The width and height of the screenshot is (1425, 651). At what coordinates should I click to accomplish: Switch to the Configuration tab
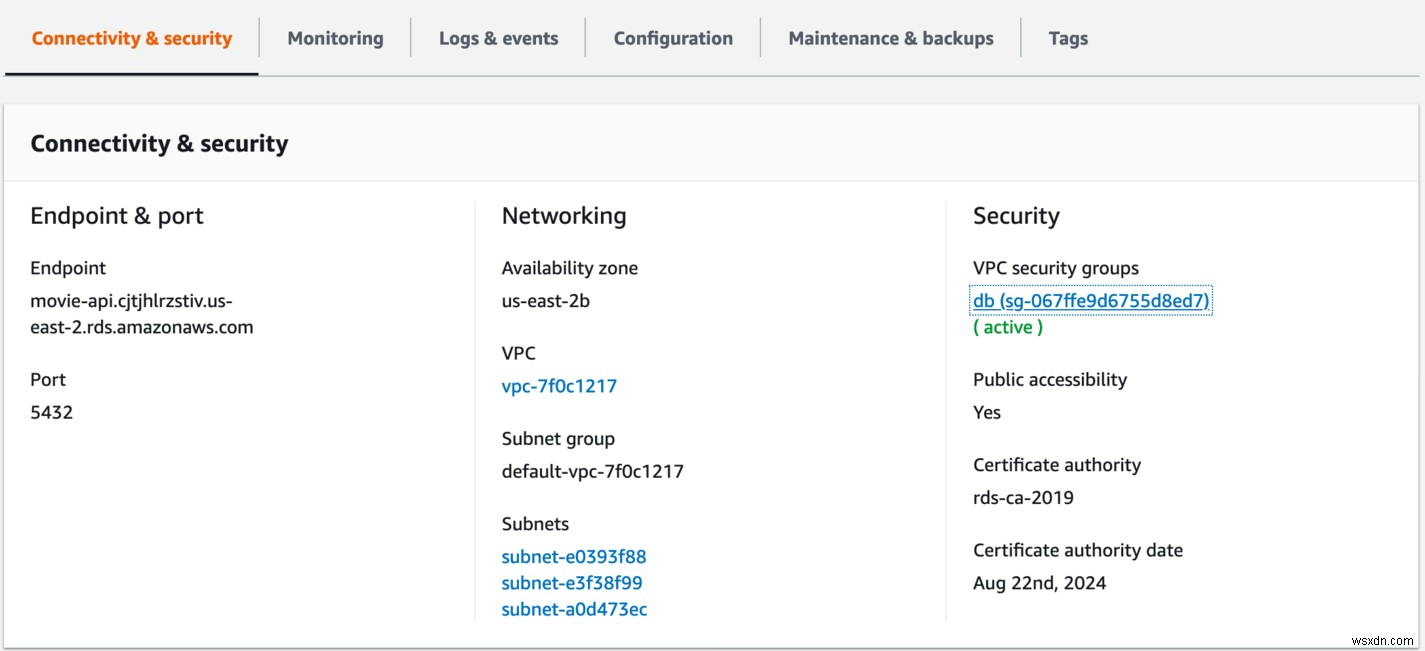tap(672, 38)
